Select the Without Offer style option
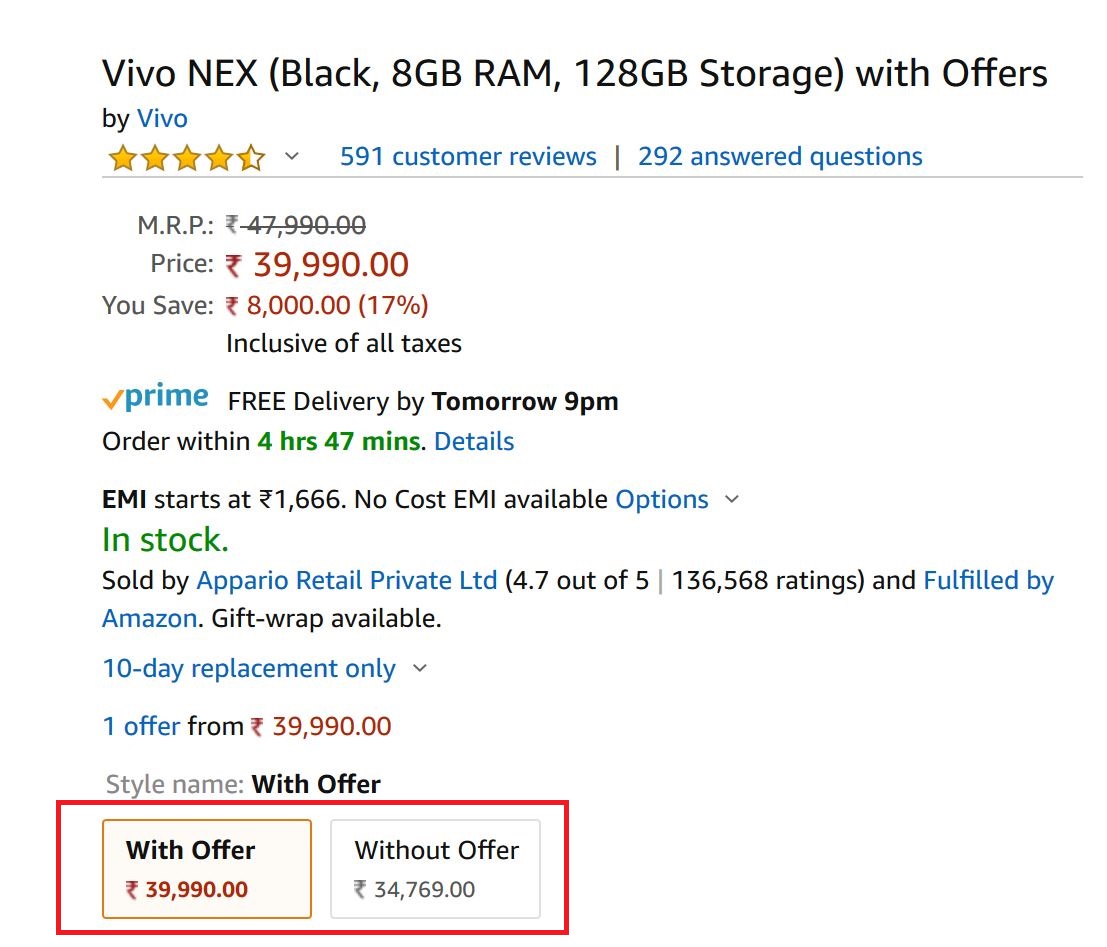Screen dimensions: 1107x947 436,869
